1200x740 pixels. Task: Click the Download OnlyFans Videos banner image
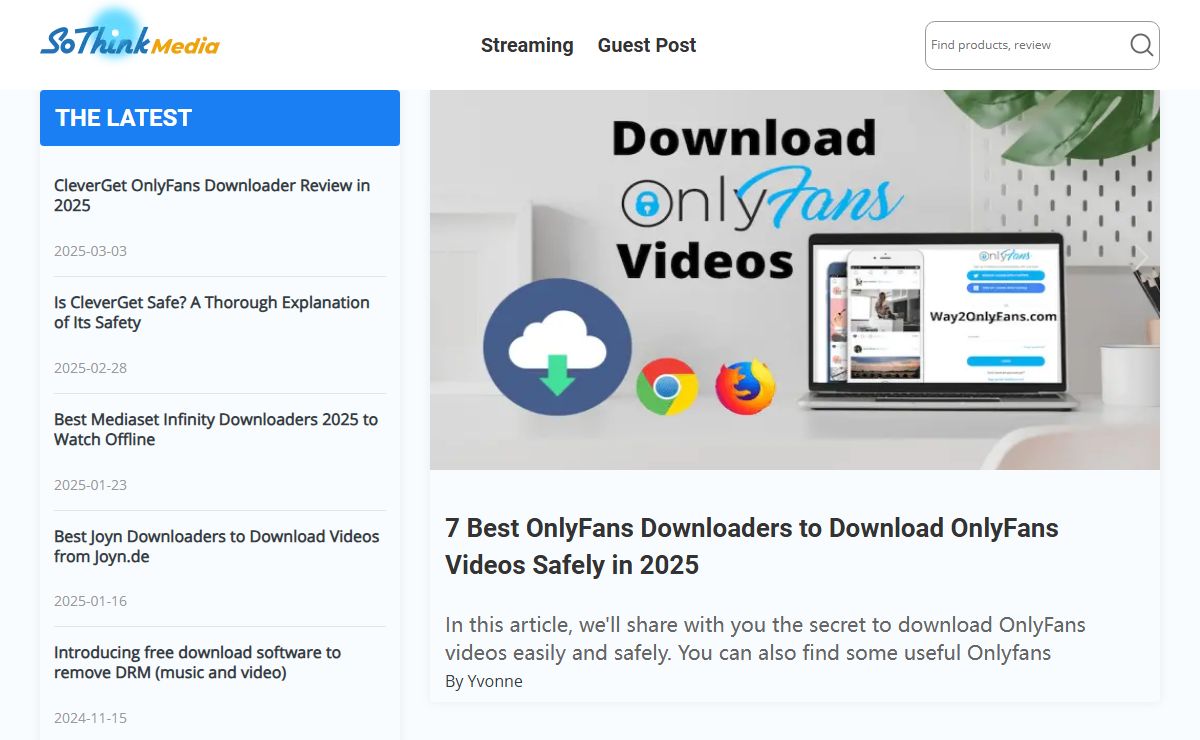(x=795, y=280)
